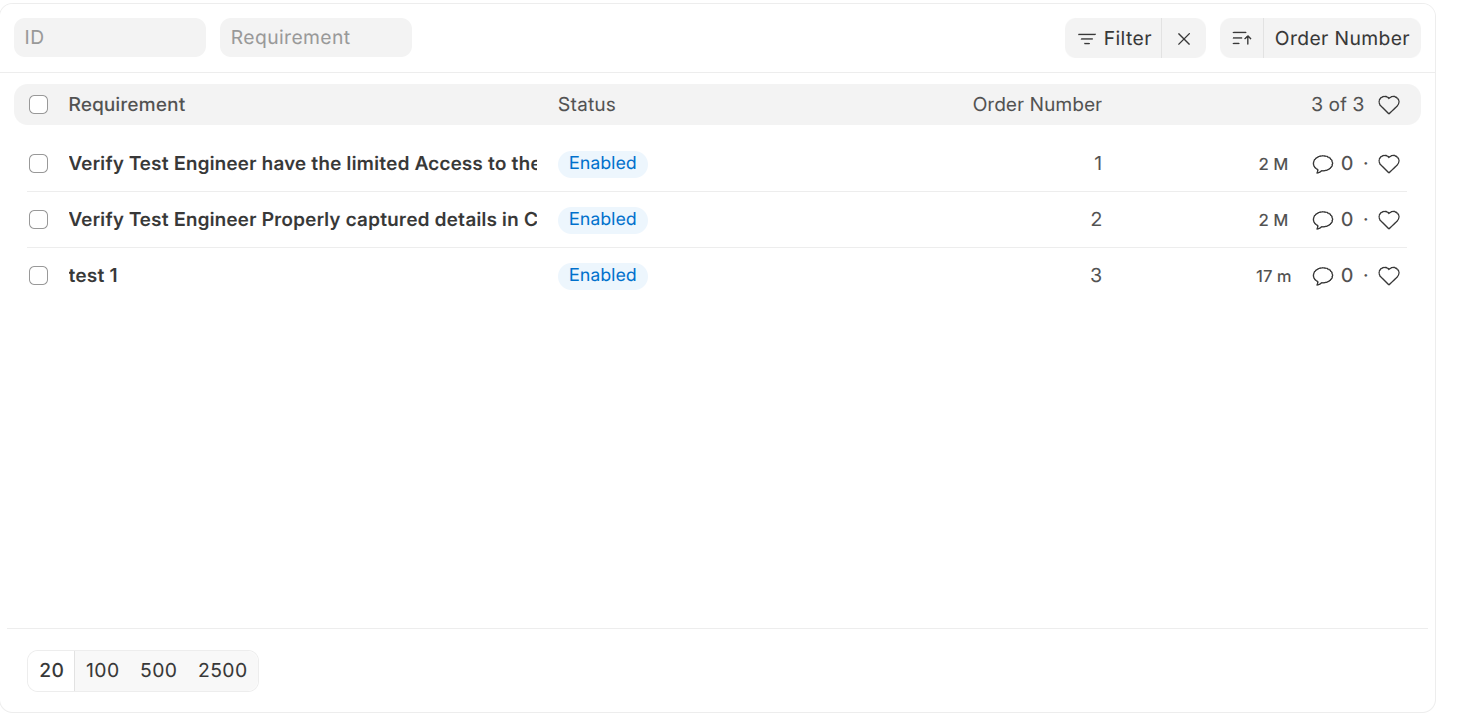
Task: Set page size to 500
Action: 159,671
